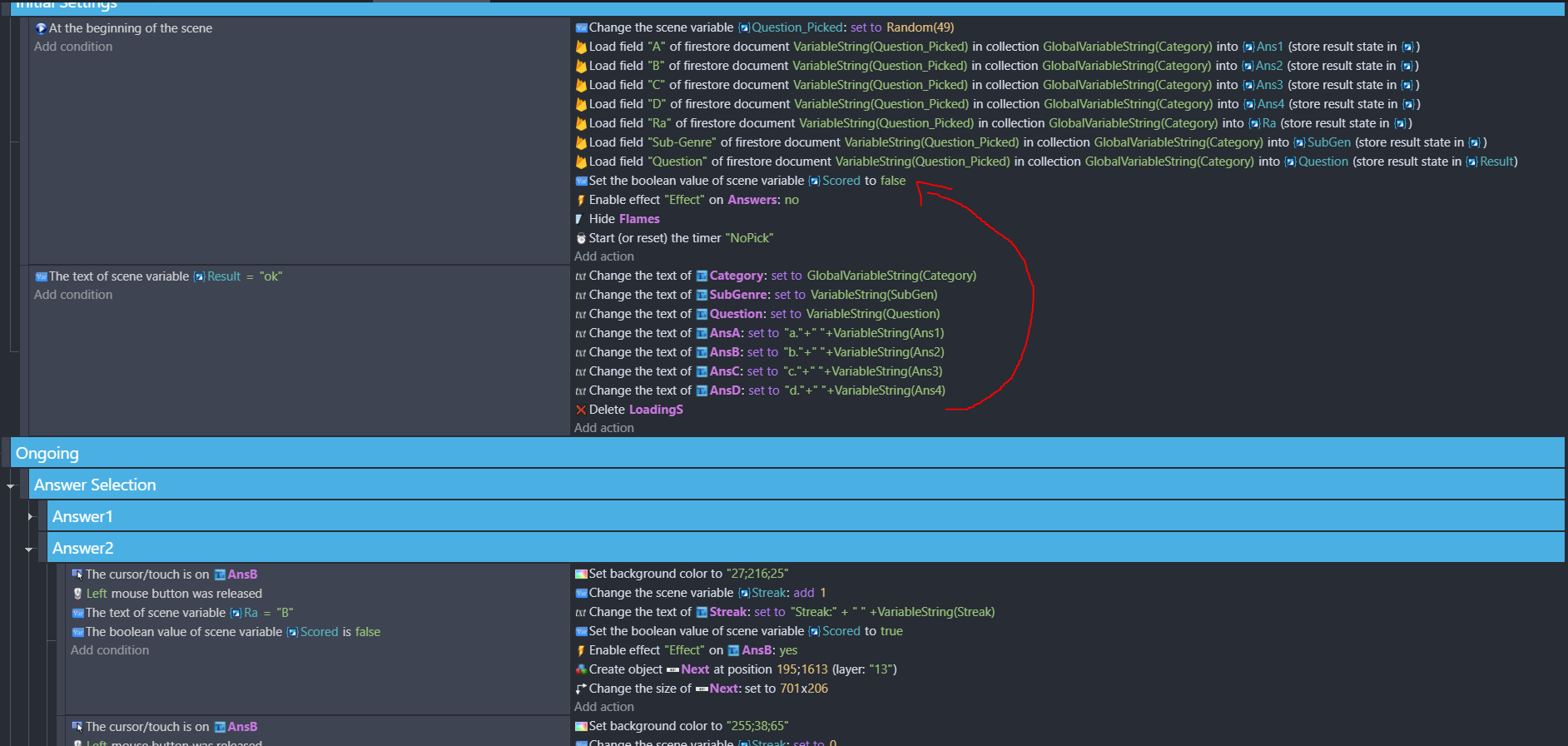The width and height of the screenshot is (1568, 746).
Task: Click the create-object icon on Create object Next
Action: point(581,670)
